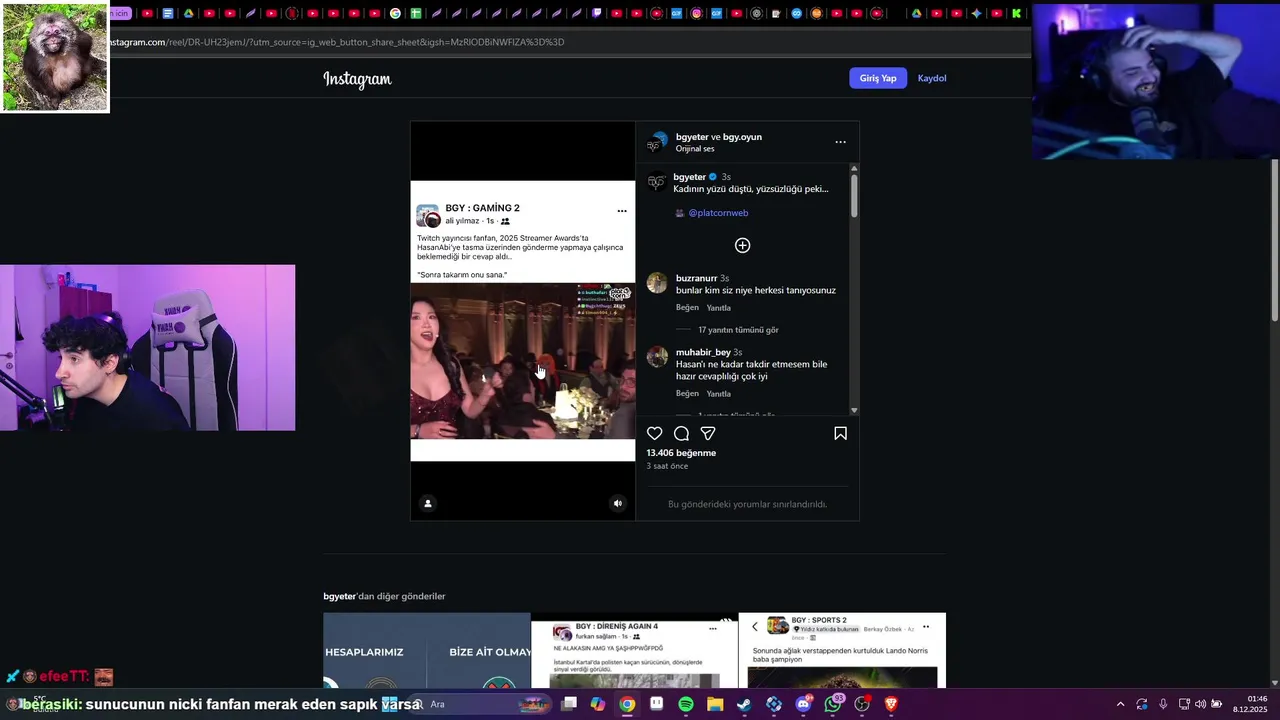
Task: Click the Giriş Yap button
Action: pyautogui.click(x=878, y=78)
